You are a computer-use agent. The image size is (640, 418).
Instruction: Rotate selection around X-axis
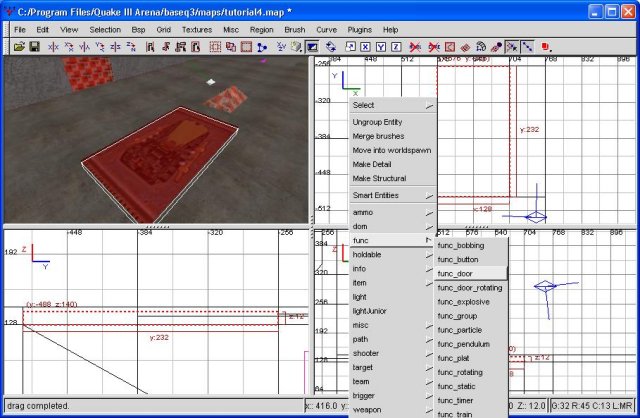pos(69,47)
